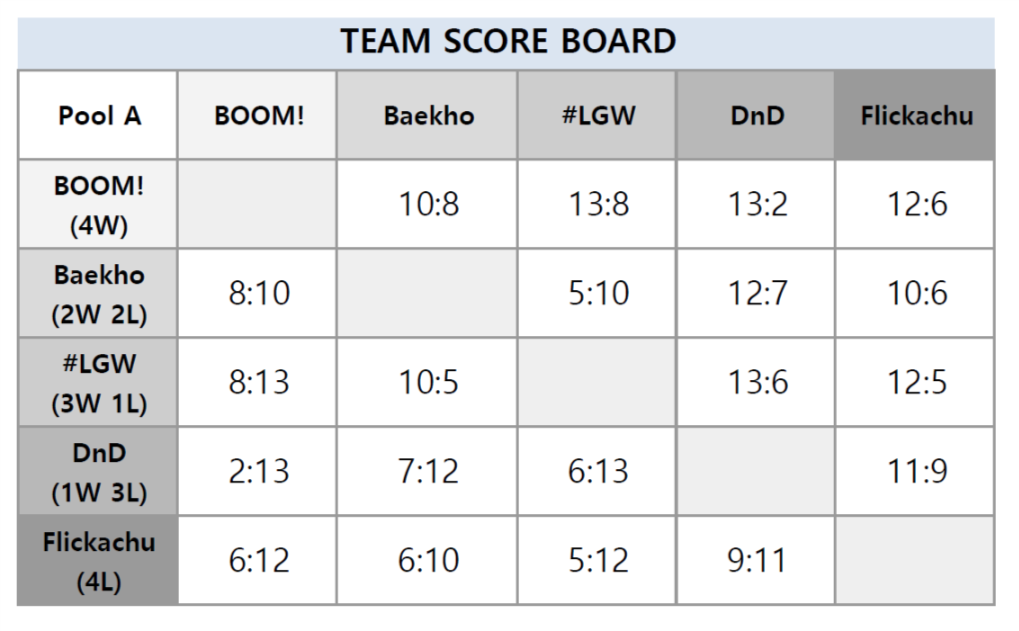
Task: Select the 2:13 score cell
Action: click(257, 471)
